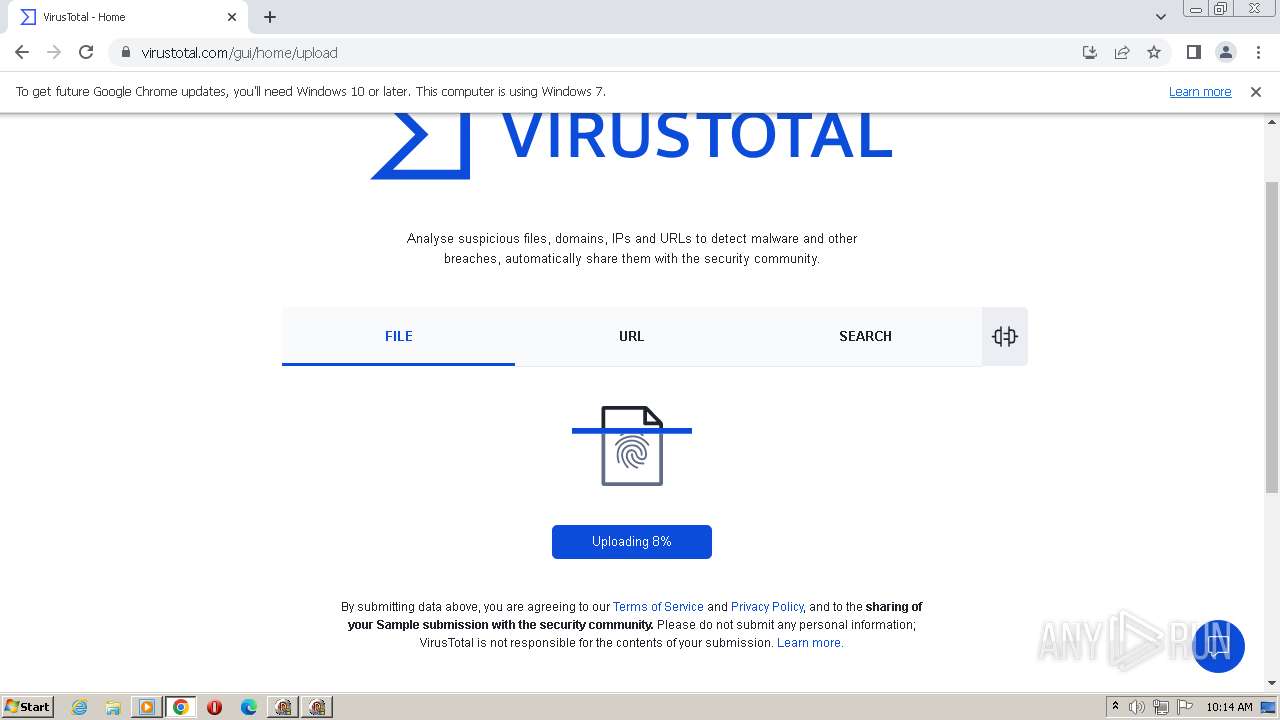Bookmark this page with star
Image resolution: width=1280 pixels, height=720 pixels.
click(1154, 52)
